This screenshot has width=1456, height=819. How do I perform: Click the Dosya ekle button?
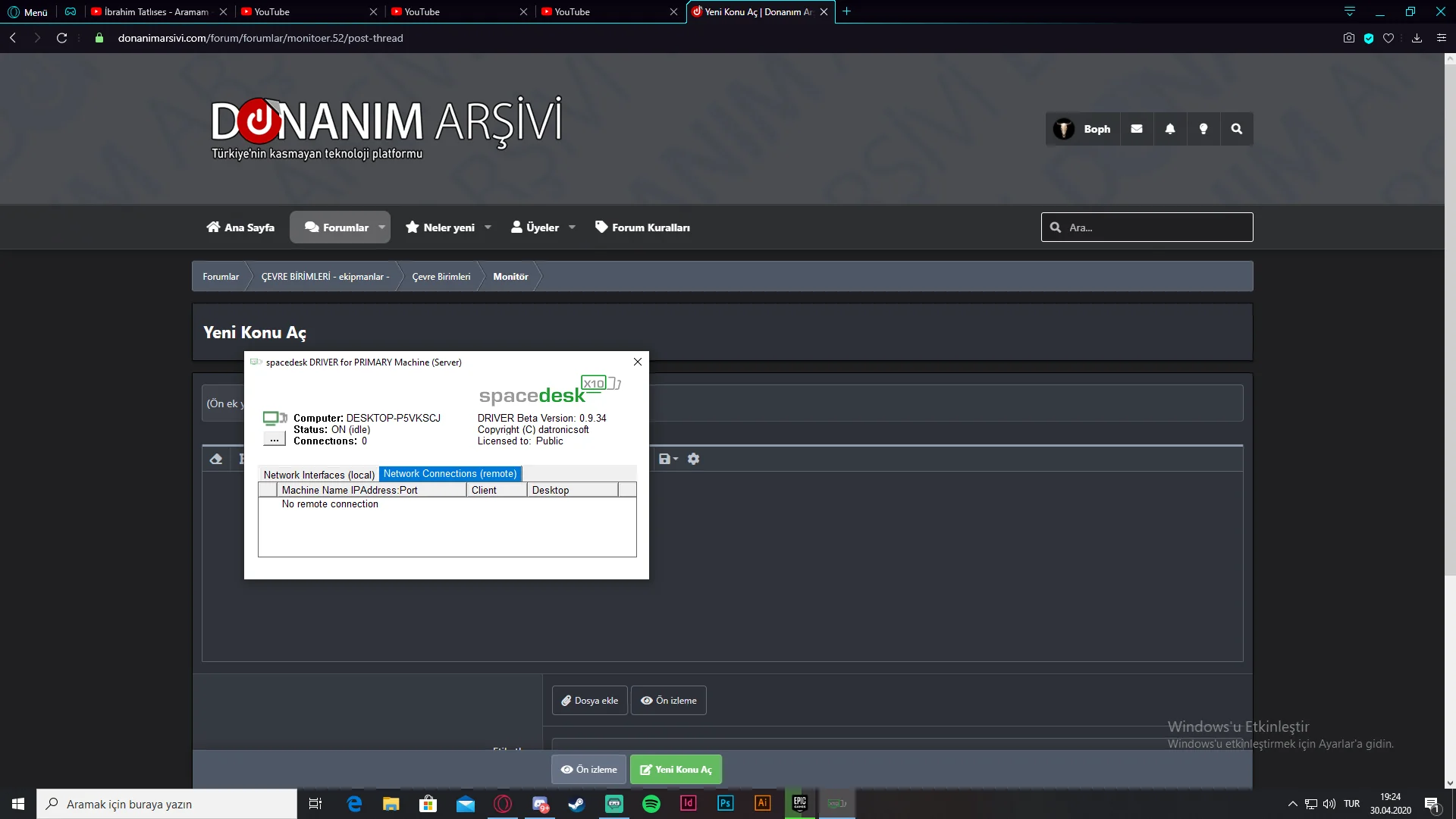click(x=589, y=701)
